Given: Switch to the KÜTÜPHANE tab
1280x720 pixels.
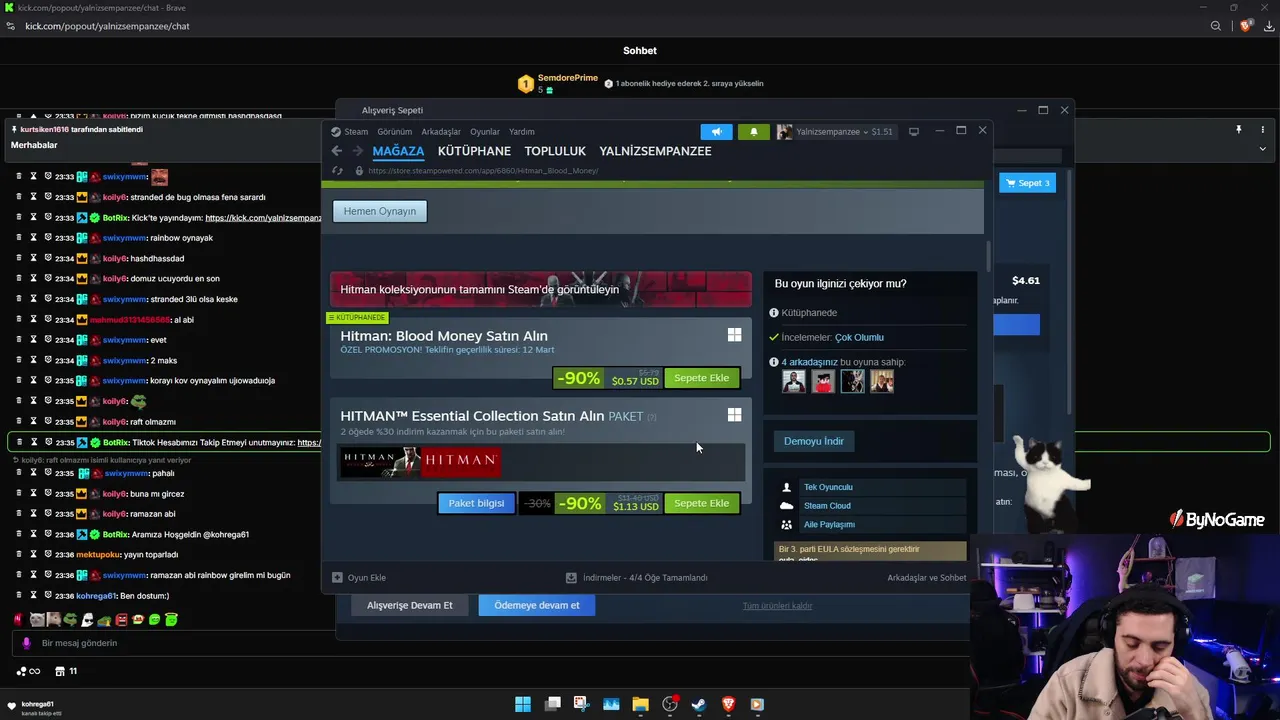Looking at the screenshot, I should tap(474, 151).
